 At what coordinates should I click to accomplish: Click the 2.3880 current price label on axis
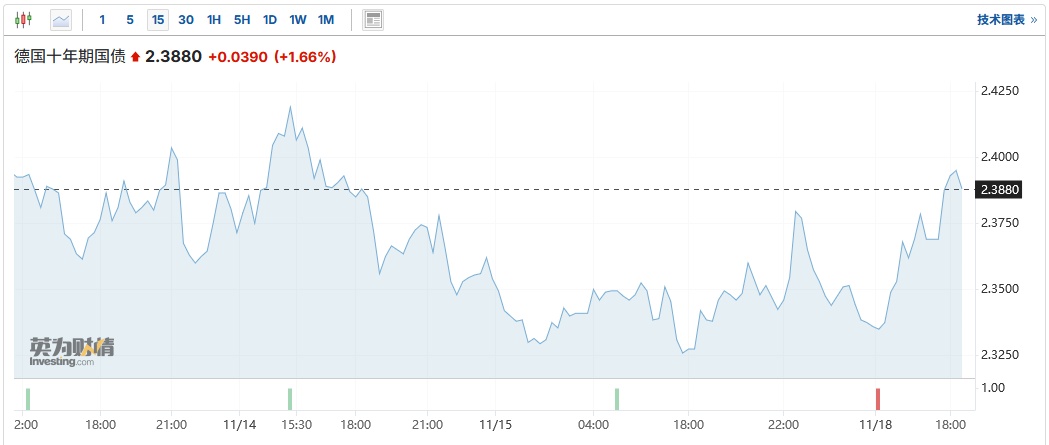point(1000,189)
